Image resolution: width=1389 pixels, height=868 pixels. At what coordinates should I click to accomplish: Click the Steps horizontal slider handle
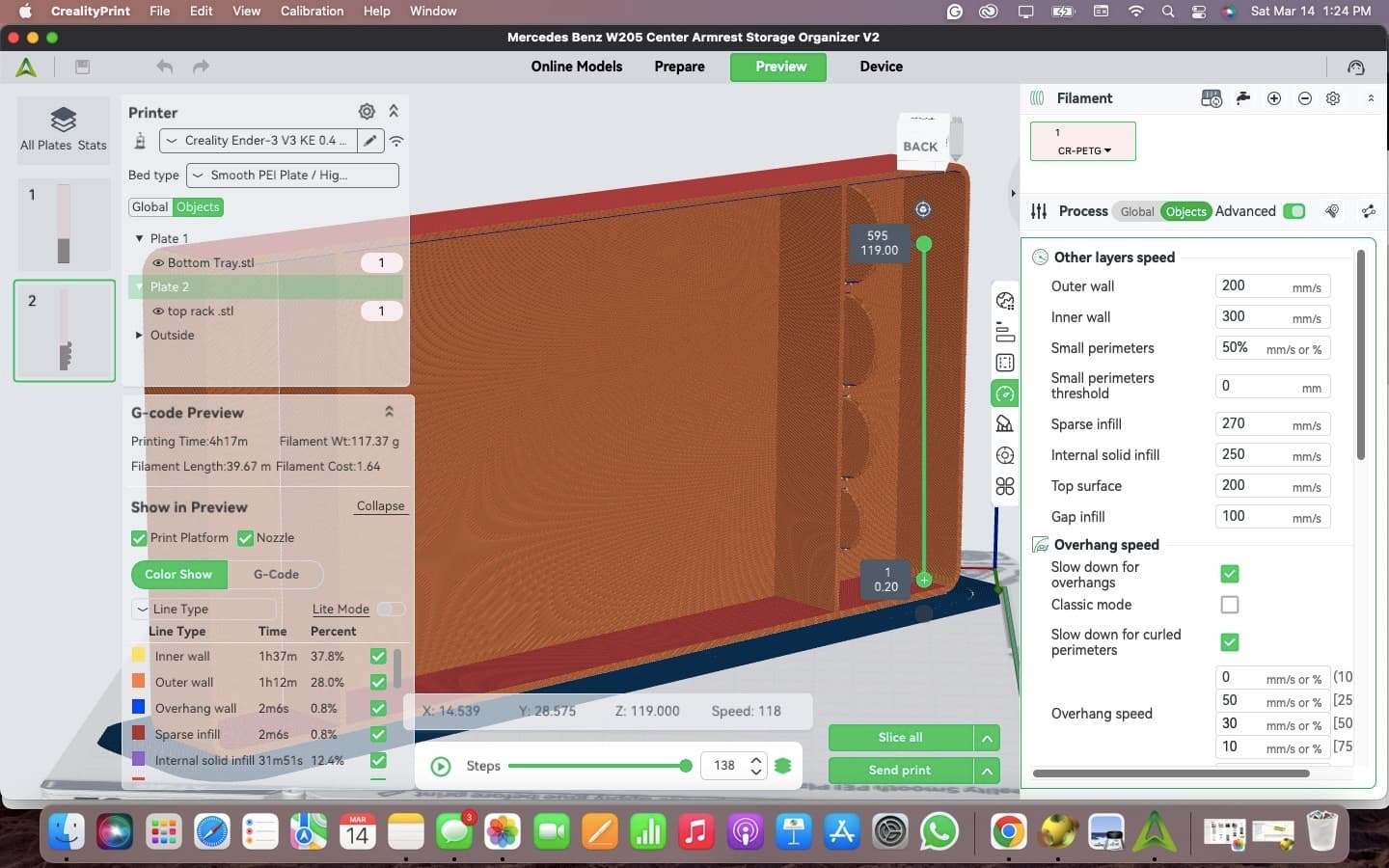[686, 766]
